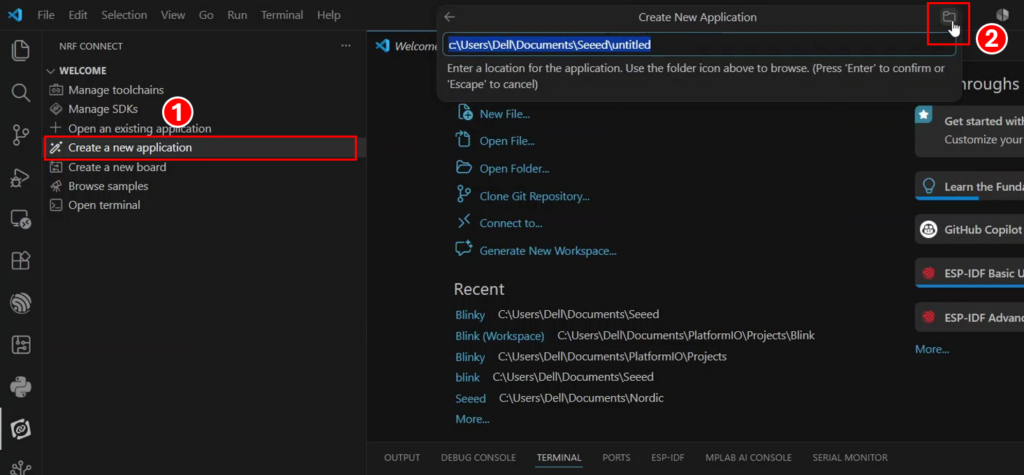Open the Explorer view in activity bar

(21, 50)
